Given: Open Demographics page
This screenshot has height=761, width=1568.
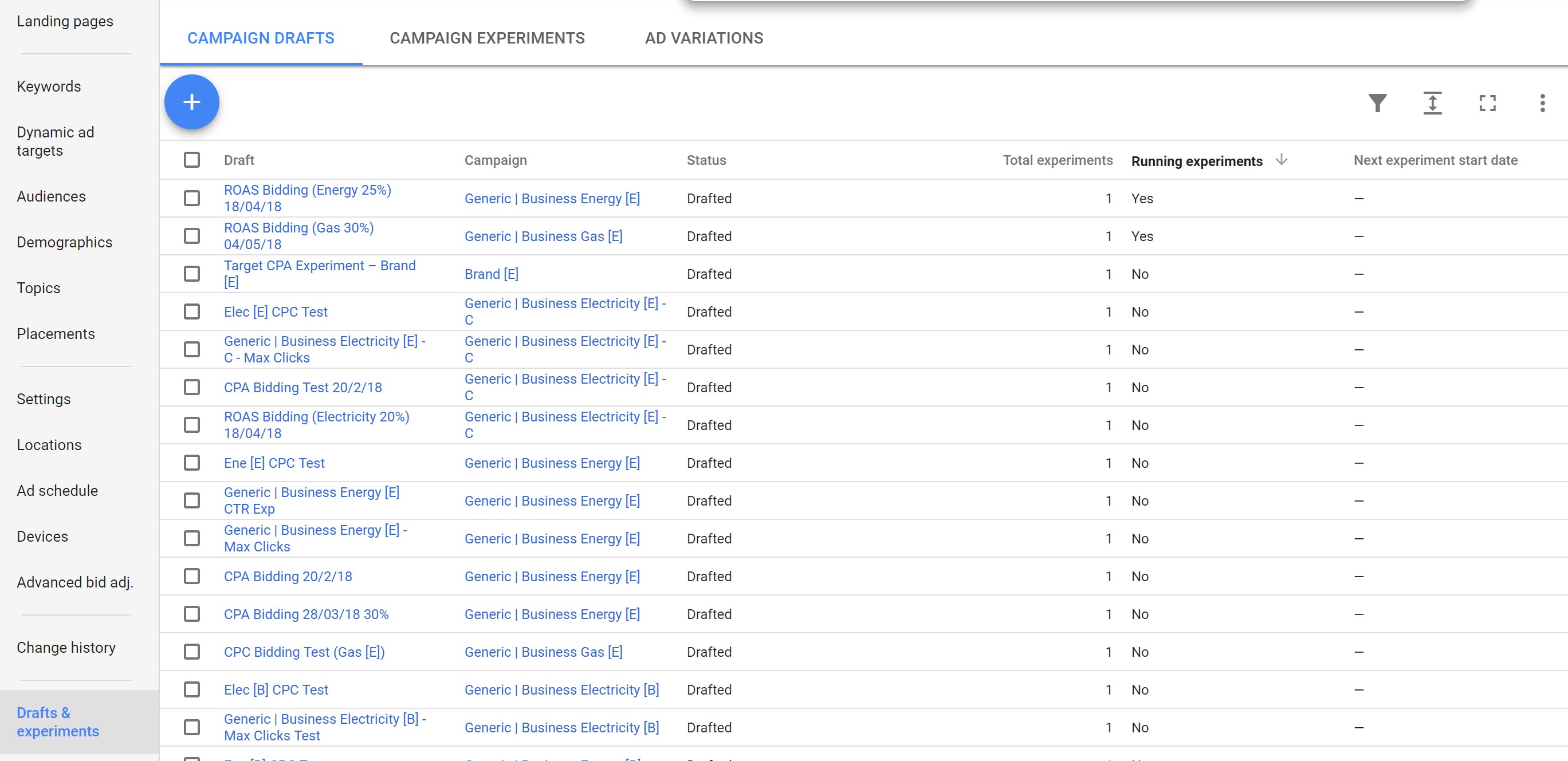Looking at the screenshot, I should [65, 242].
